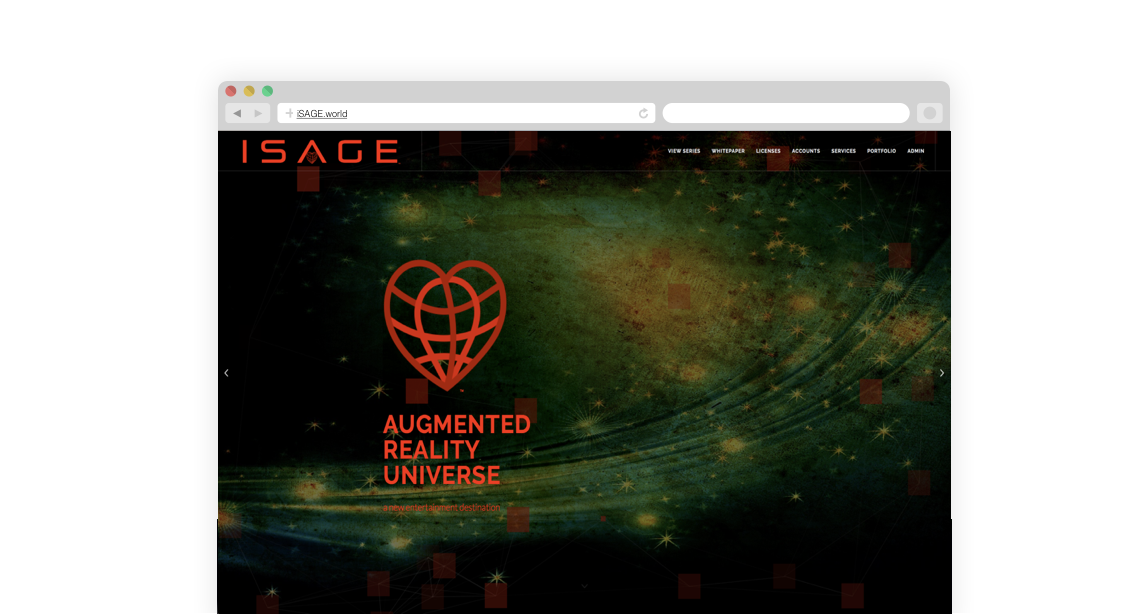Click the round button right of search field
Screen dimensions: 1133x614
tap(929, 113)
